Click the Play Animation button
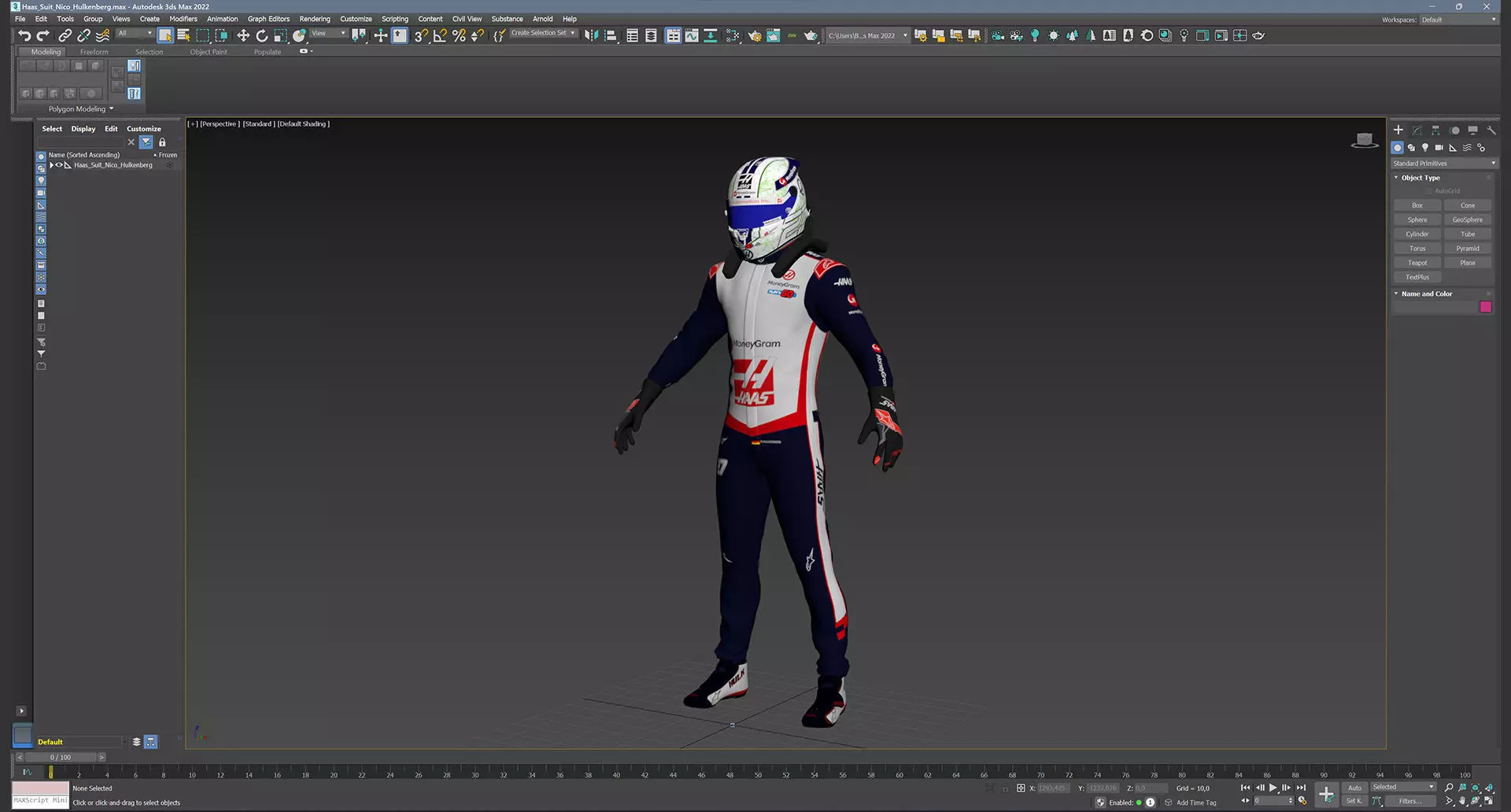 [1273, 788]
